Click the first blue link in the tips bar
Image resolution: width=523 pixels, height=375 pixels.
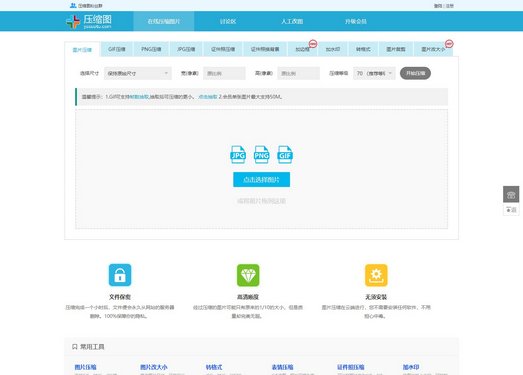[139, 97]
